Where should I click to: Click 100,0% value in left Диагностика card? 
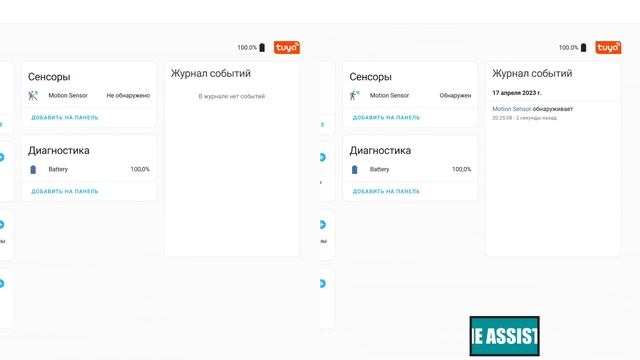(140, 169)
